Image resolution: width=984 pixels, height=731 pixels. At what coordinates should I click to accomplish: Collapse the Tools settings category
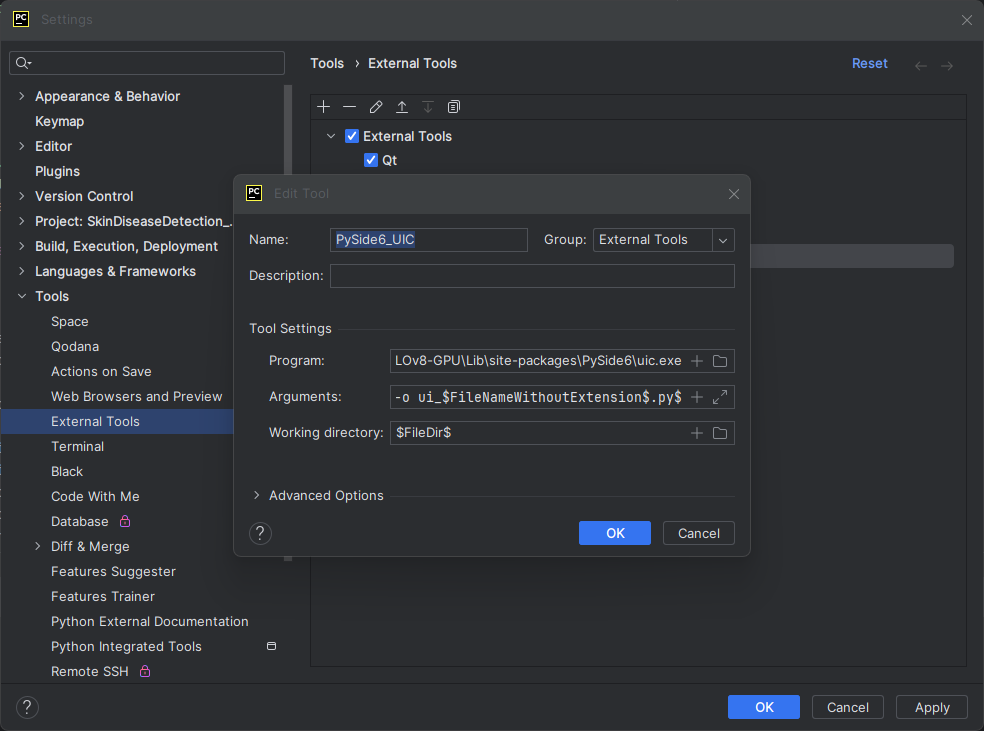point(22,297)
